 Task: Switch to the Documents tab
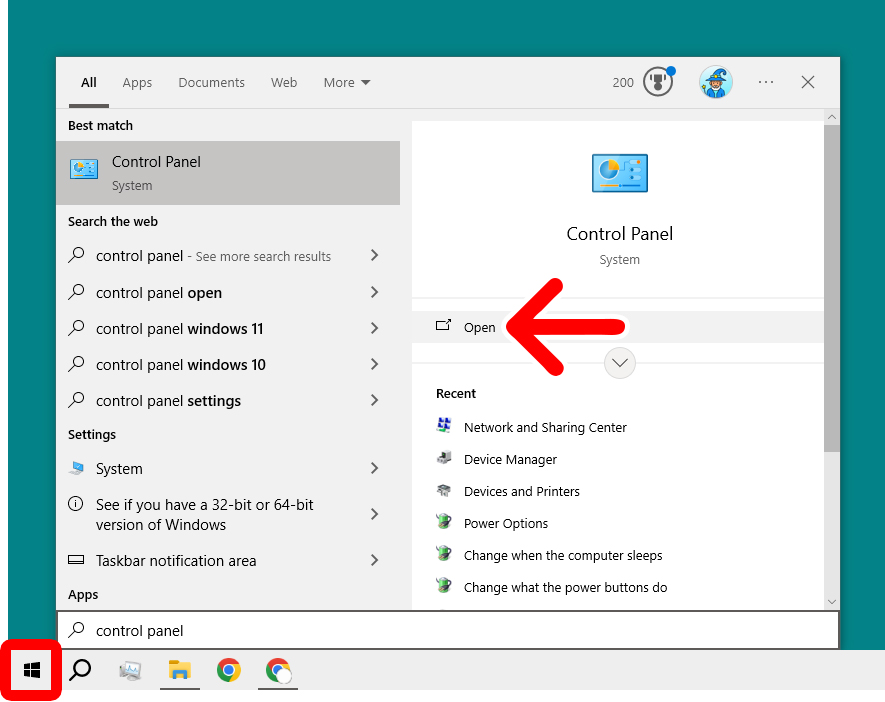[211, 83]
